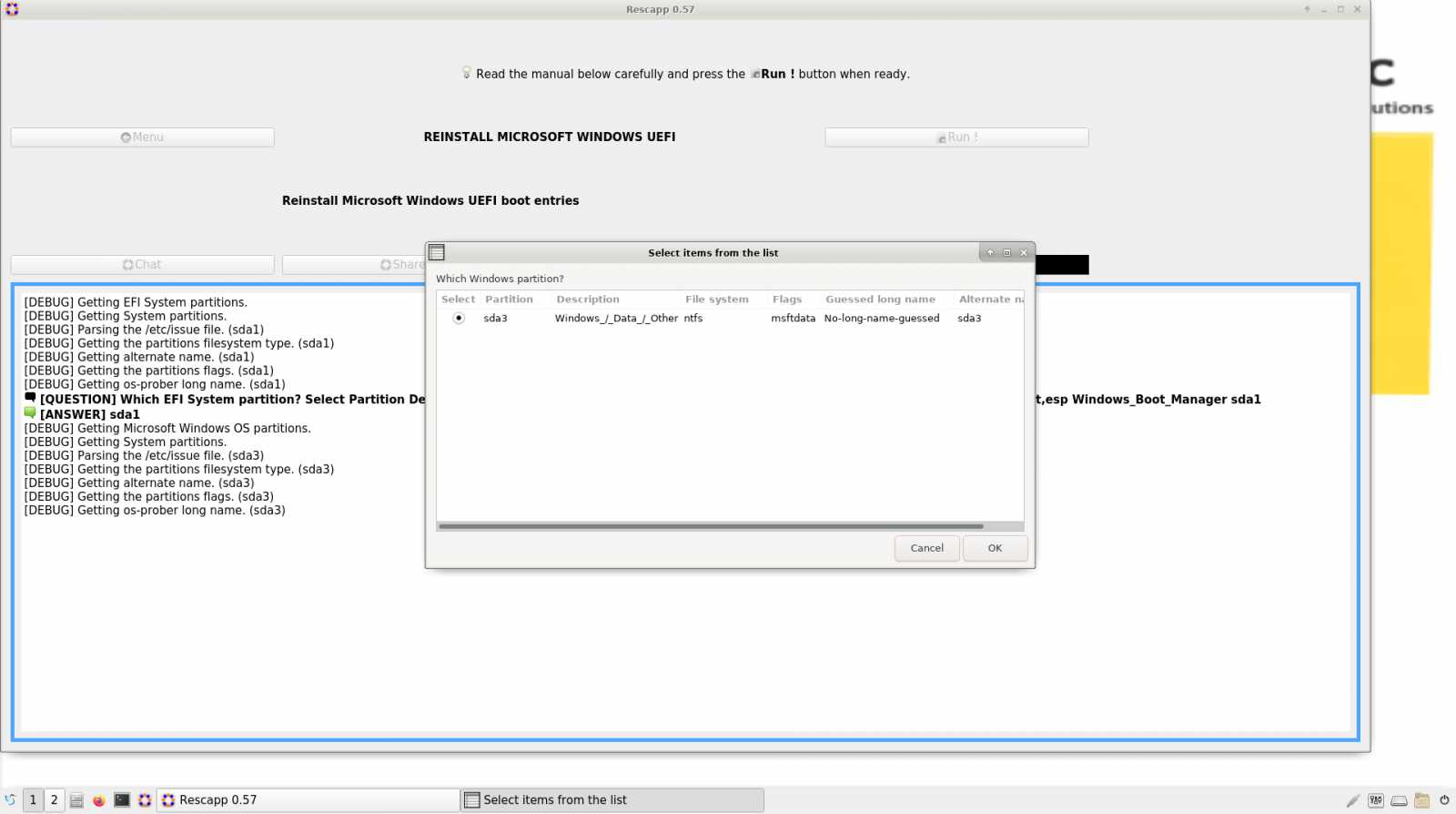Click the dialog window menu icon
1456x814 pixels.
(x=437, y=252)
